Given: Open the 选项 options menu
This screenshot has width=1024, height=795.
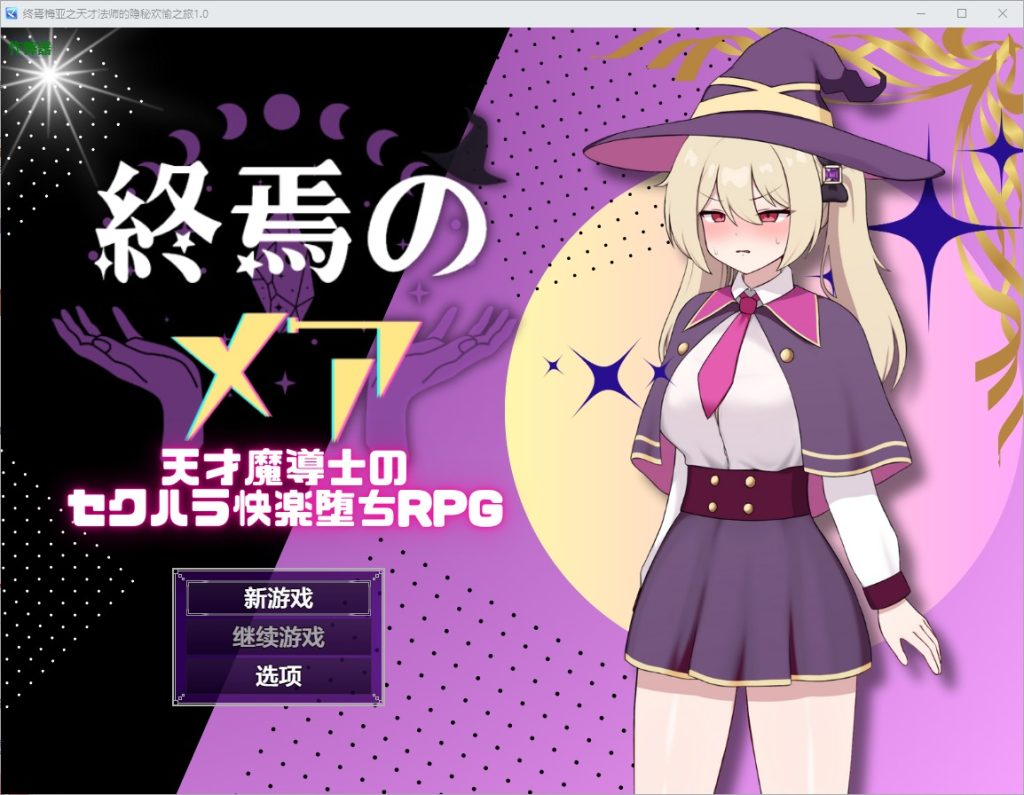Looking at the screenshot, I should pos(278,676).
